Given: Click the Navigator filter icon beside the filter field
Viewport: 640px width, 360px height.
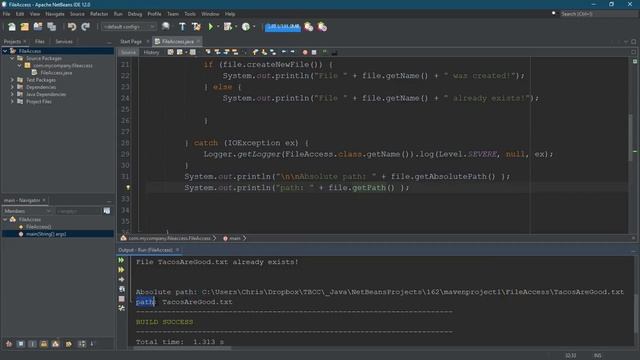Looking at the screenshot, I should 107,211.
